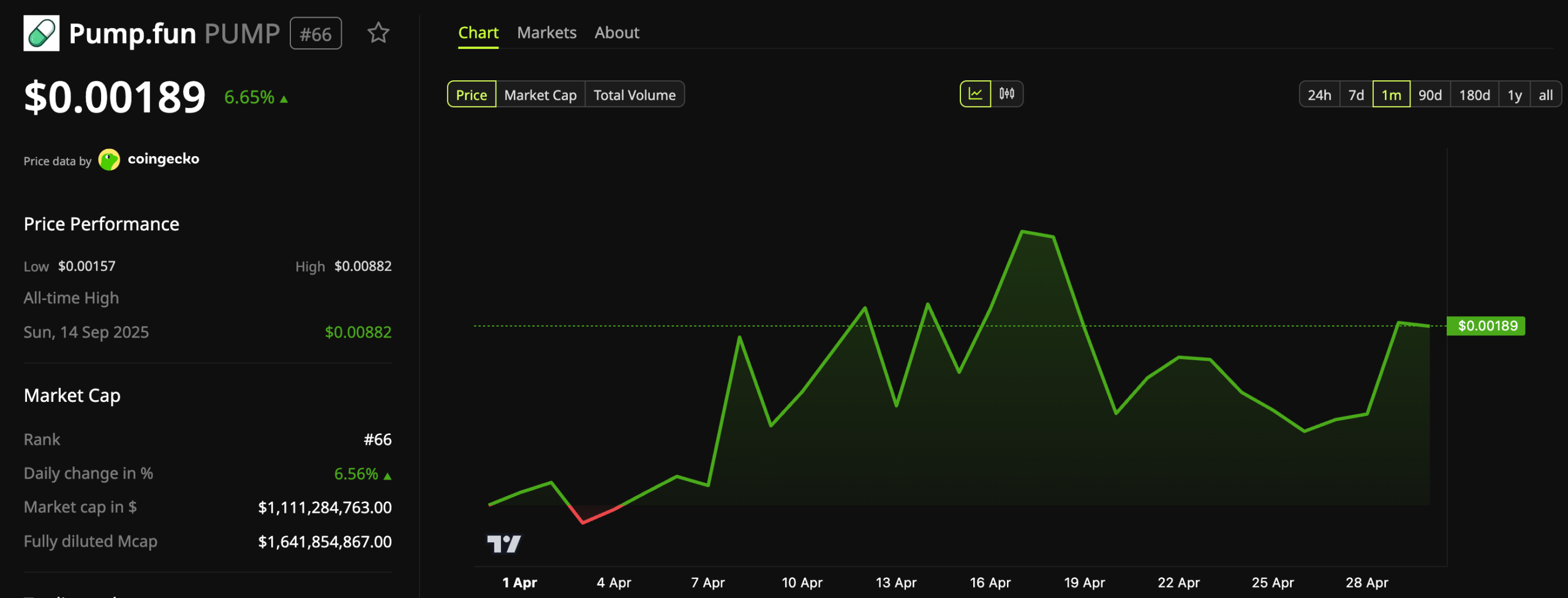The width and height of the screenshot is (1568, 598).
Task: Select the Price display mode
Action: pyautogui.click(x=471, y=94)
